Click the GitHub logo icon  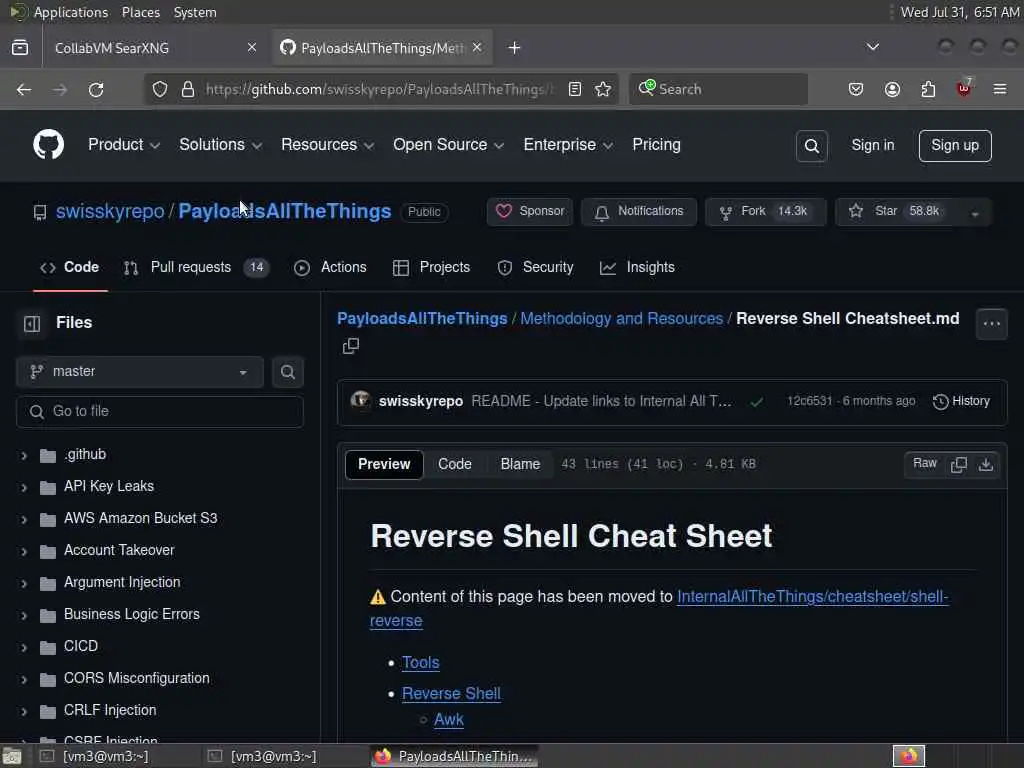tap(48, 144)
